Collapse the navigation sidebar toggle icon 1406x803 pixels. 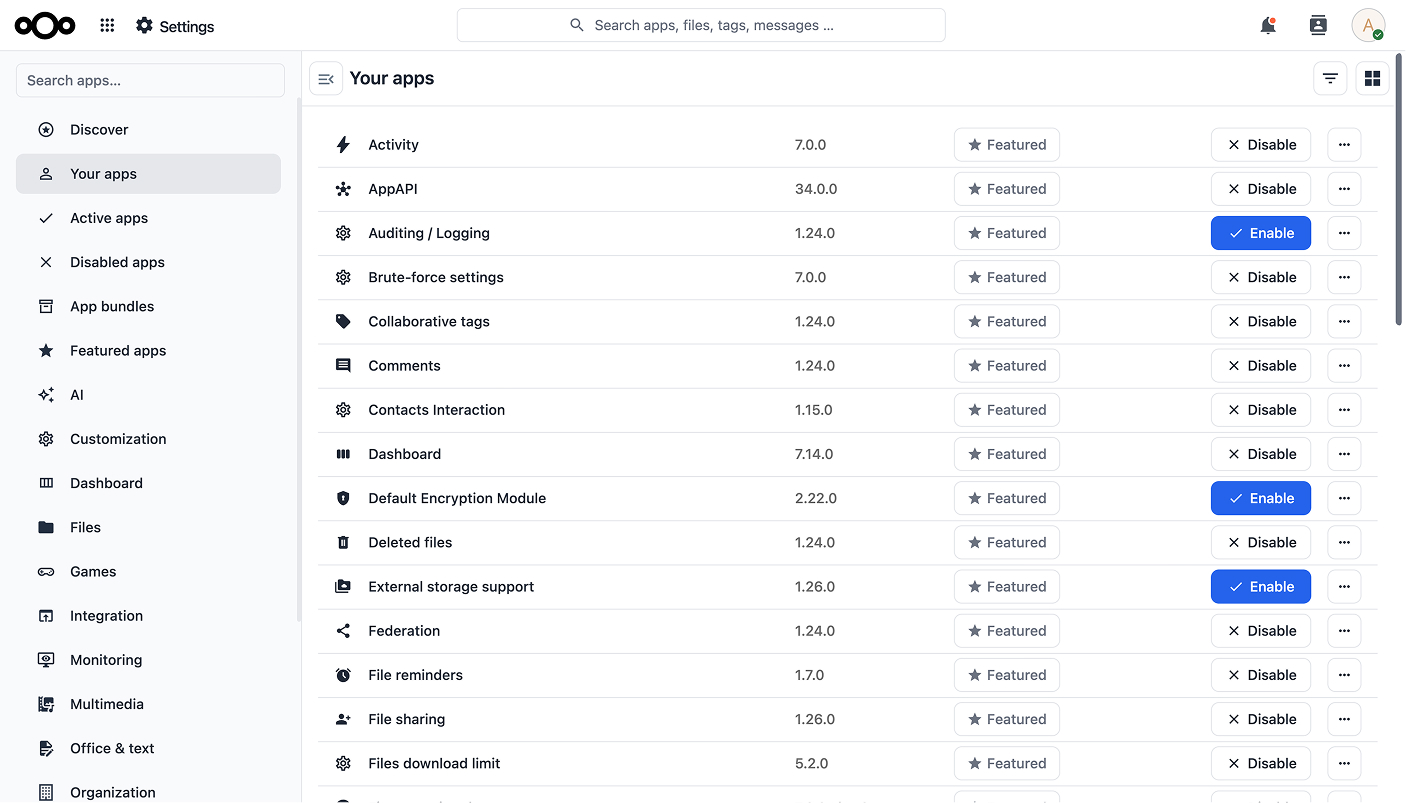tap(326, 79)
